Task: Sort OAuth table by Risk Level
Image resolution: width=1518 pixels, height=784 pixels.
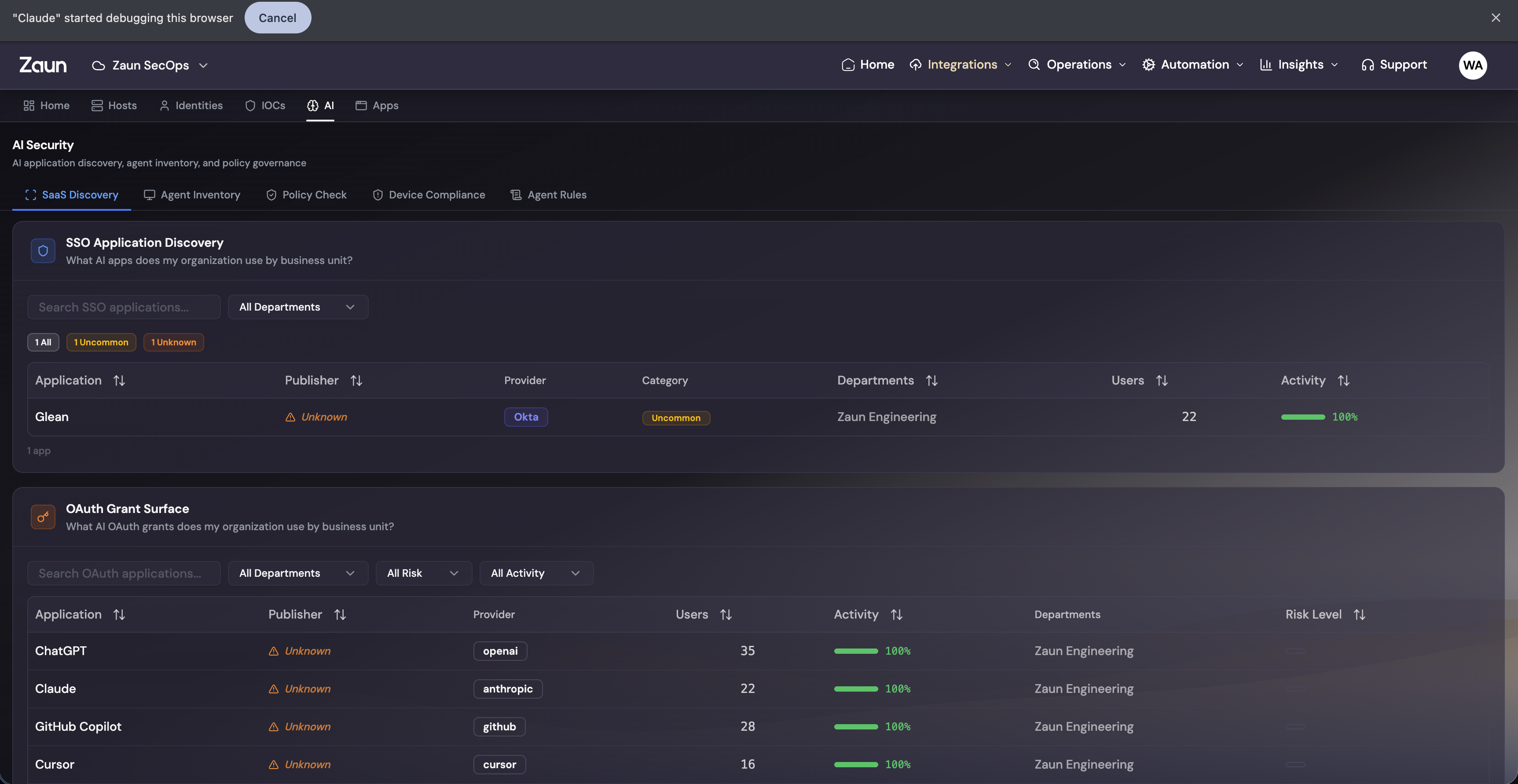Action: [x=1359, y=614]
